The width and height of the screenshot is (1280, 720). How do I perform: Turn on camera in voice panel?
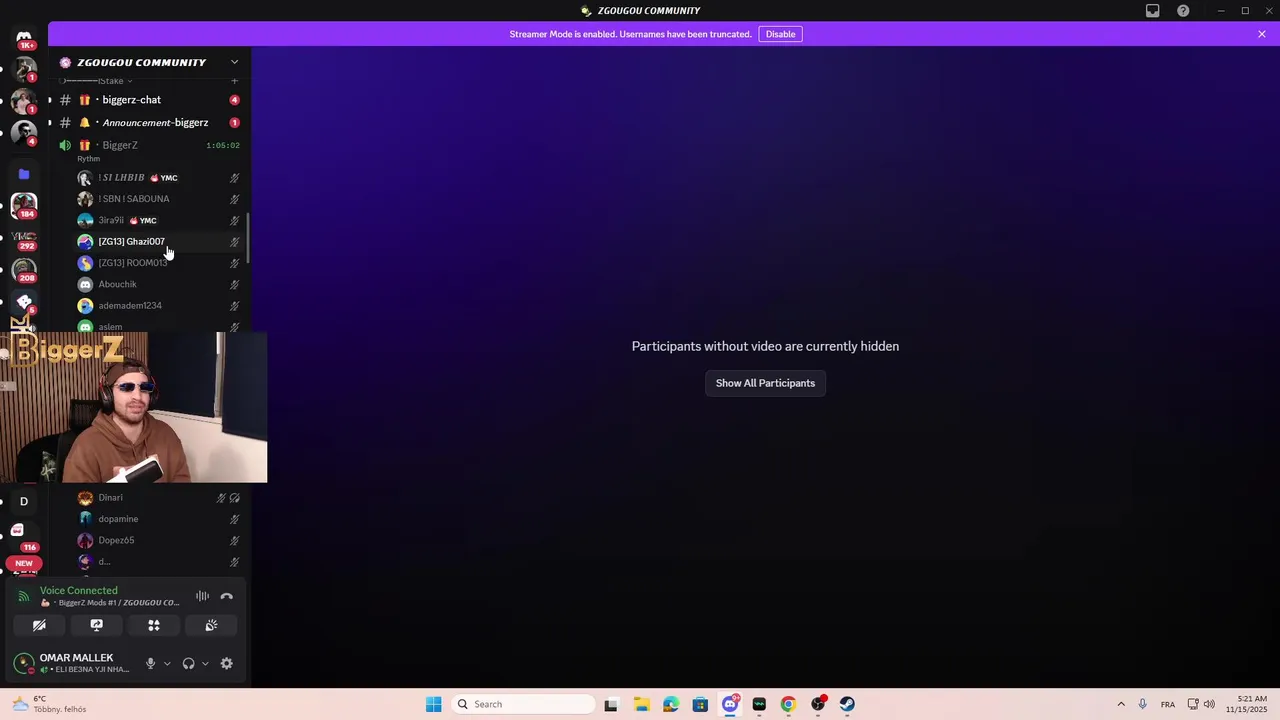point(39,625)
